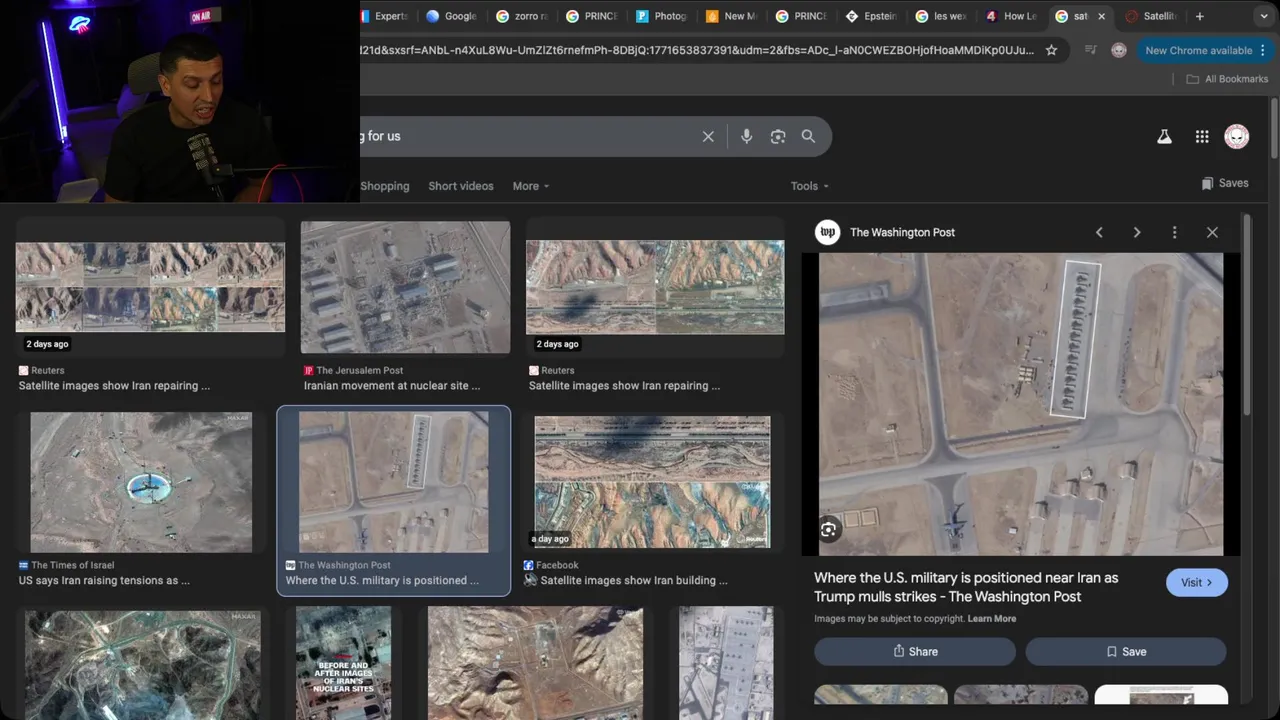Switch to the les wex browser tab
The height and width of the screenshot is (720, 1280).
tap(942, 16)
